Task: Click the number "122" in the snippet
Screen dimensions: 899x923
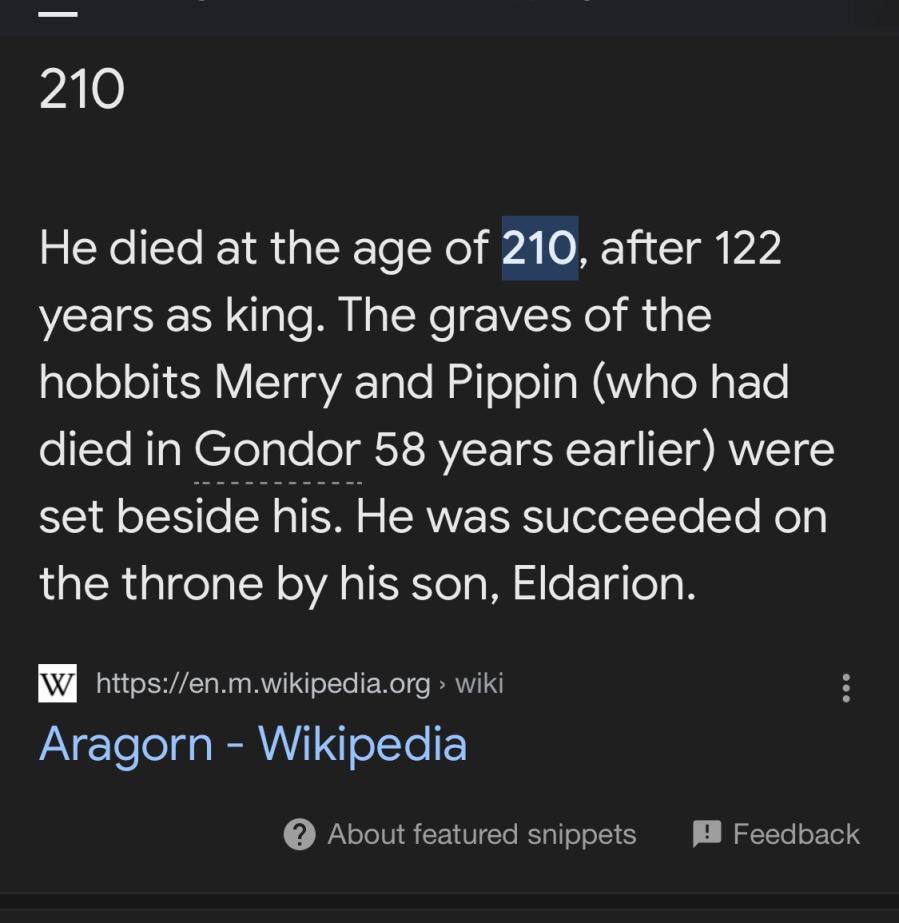Action: (747, 248)
